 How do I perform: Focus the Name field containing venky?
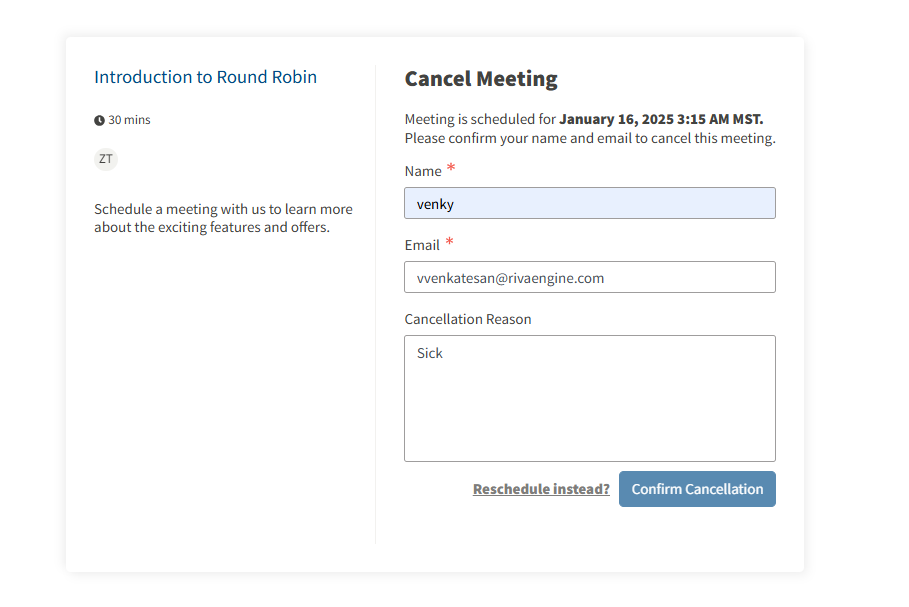click(x=589, y=203)
